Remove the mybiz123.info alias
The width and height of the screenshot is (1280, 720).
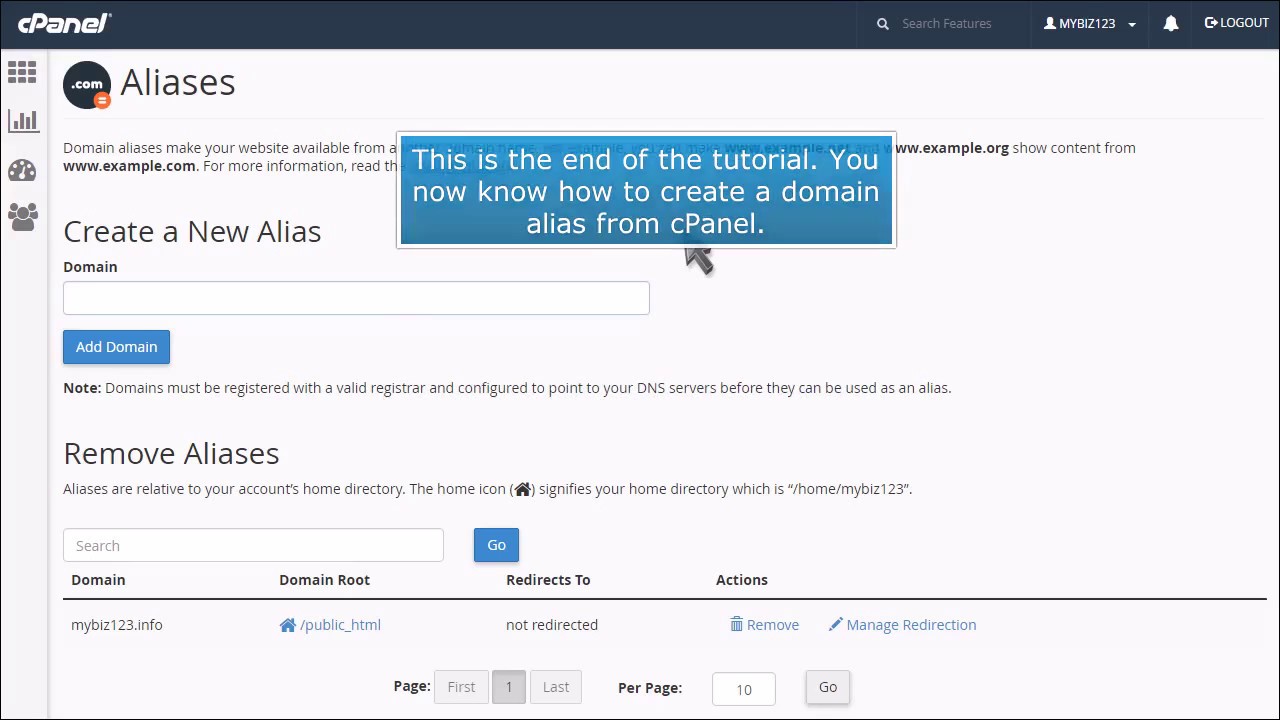point(772,625)
